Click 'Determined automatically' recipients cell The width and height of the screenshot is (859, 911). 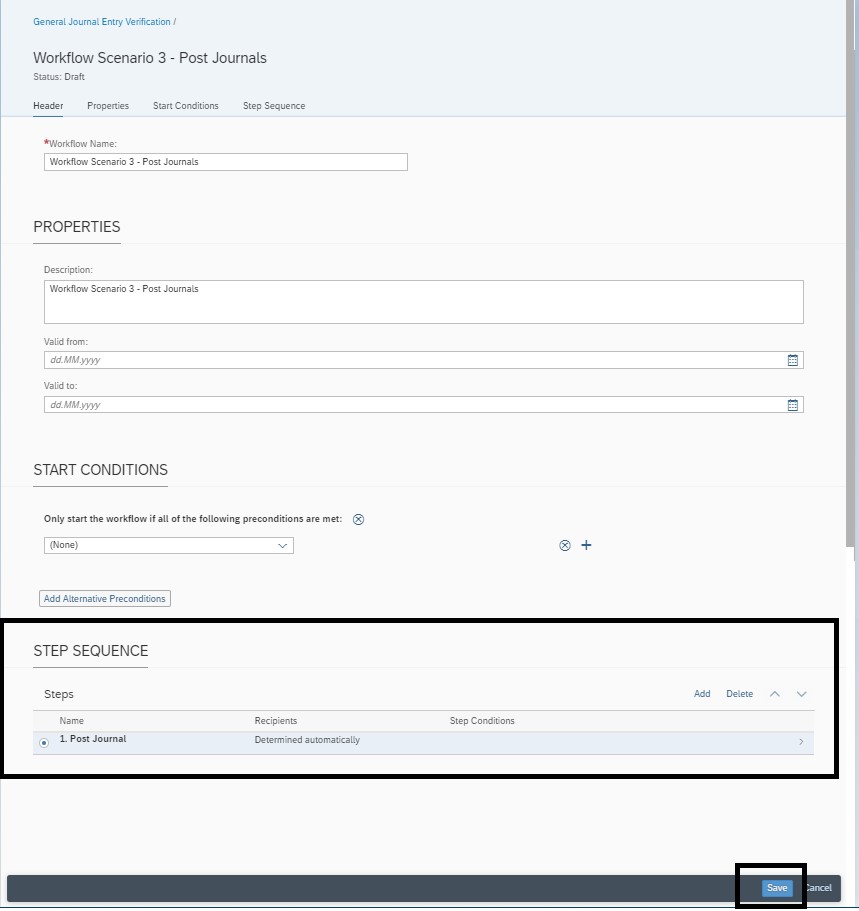307,740
